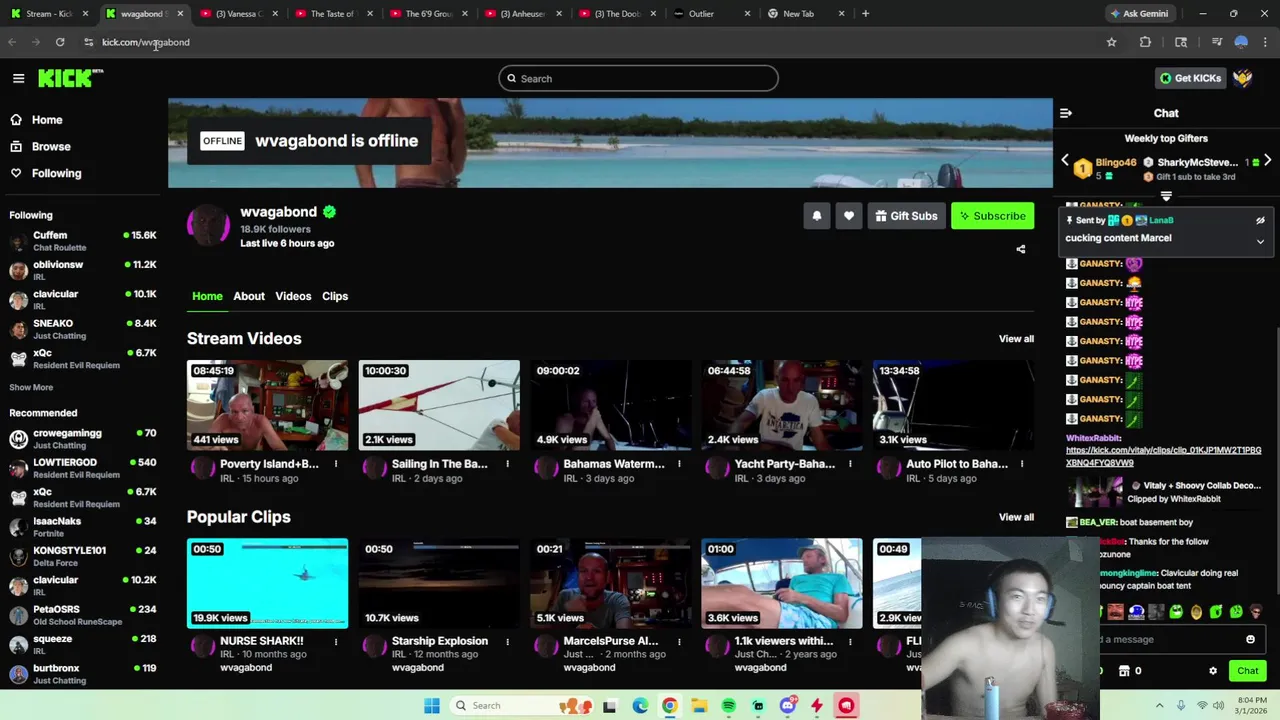Reload the page in Chrome
1280x720 pixels.
coord(60,42)
